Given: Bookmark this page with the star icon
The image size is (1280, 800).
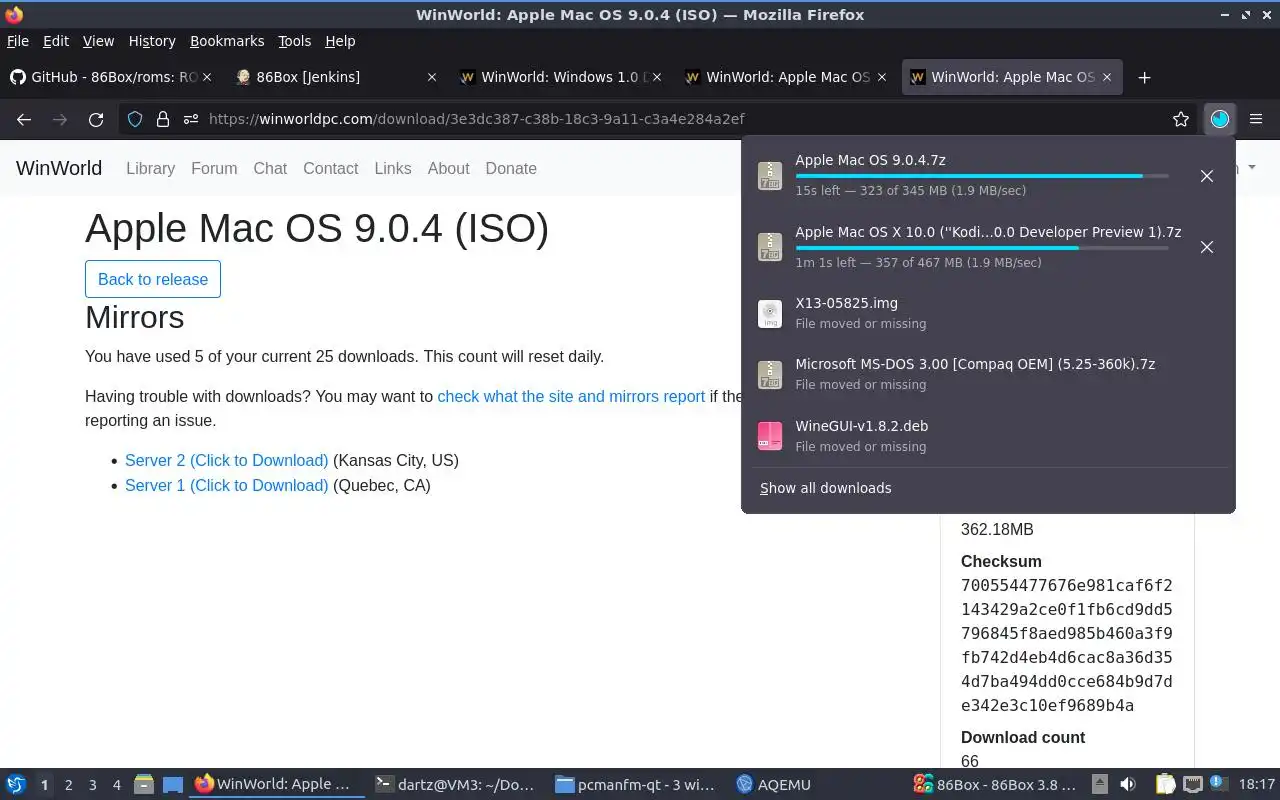Looking at the screenshot, I should (x=1181, y=119).
